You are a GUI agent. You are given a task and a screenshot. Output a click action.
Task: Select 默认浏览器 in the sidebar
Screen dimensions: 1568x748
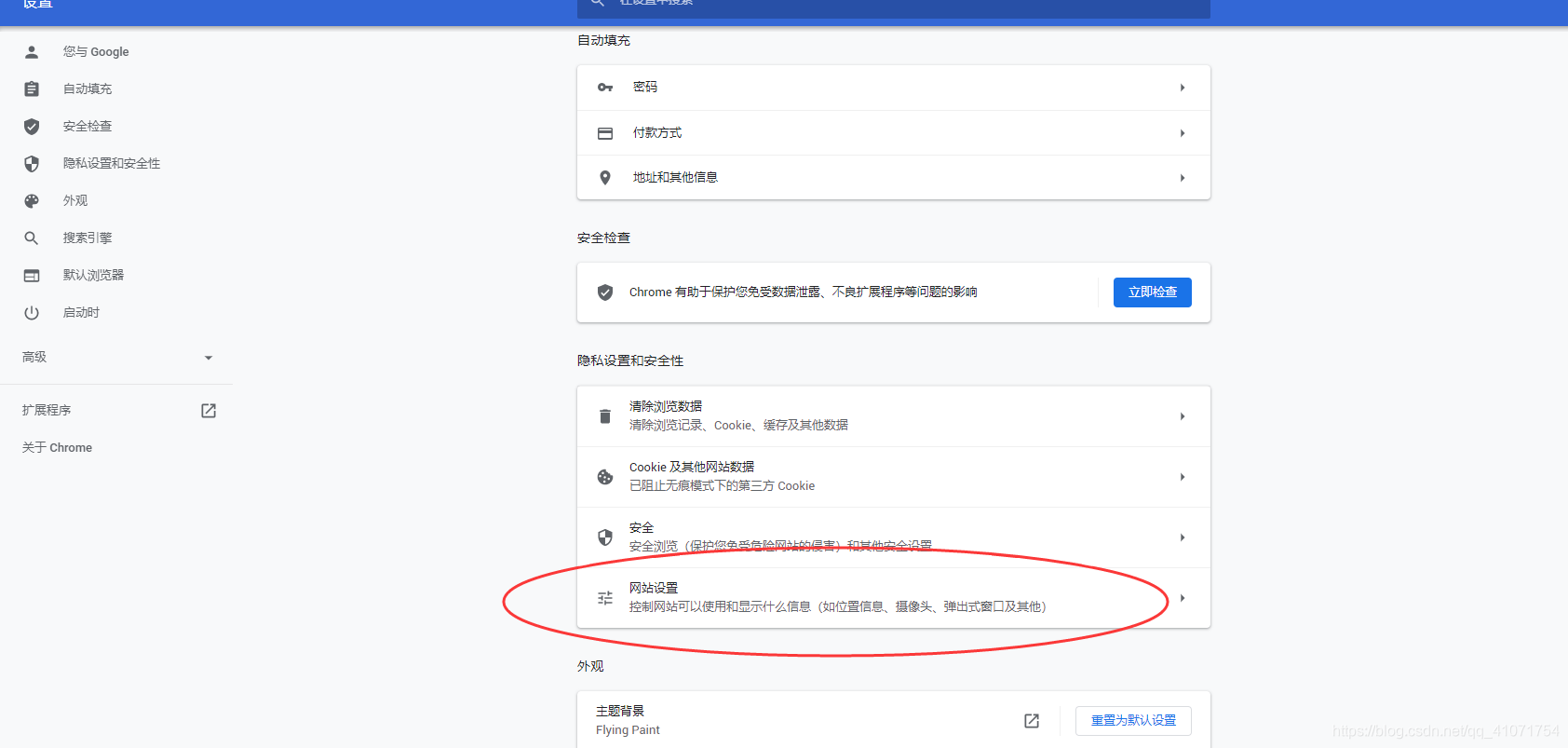click(x=93, y=276)
